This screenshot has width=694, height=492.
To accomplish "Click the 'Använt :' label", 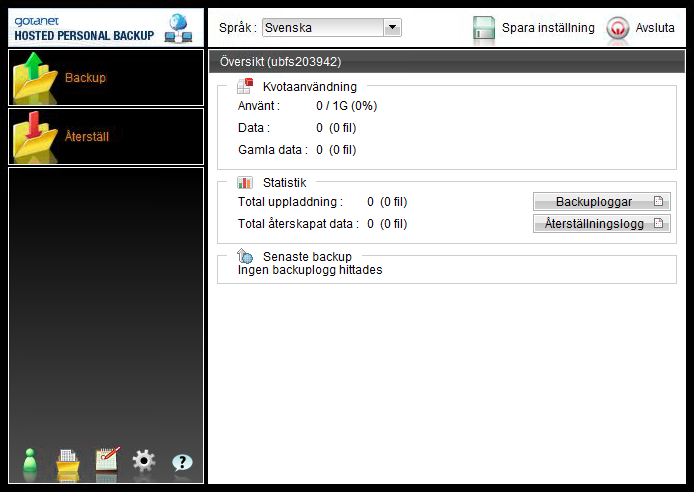I will tap(259, 106).
